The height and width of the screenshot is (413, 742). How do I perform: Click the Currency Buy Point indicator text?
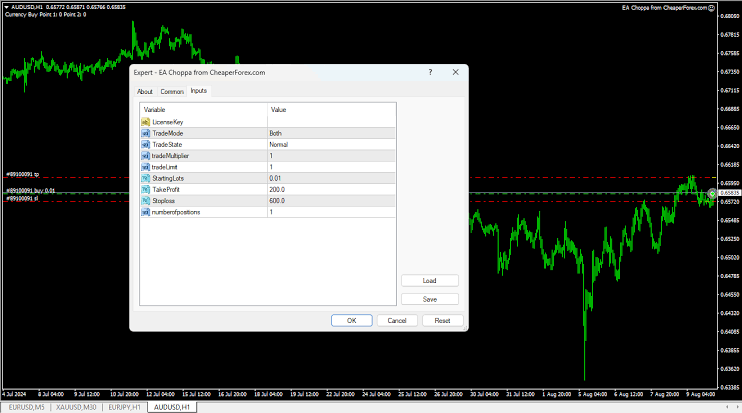pos(45,15)
